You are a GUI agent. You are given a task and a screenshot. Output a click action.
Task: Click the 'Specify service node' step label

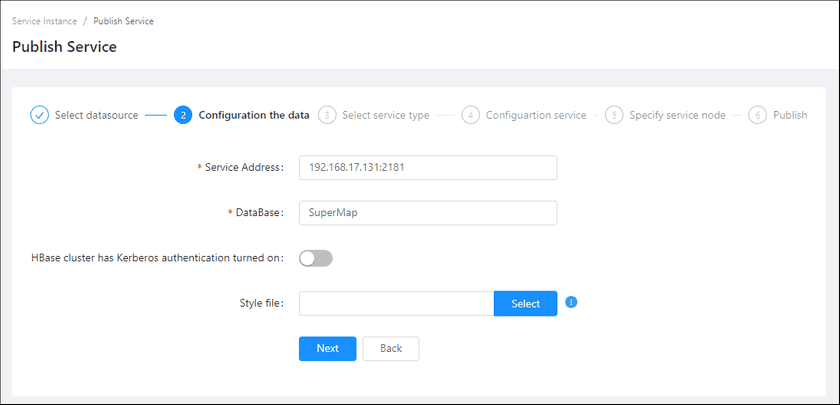click(677, 115)
